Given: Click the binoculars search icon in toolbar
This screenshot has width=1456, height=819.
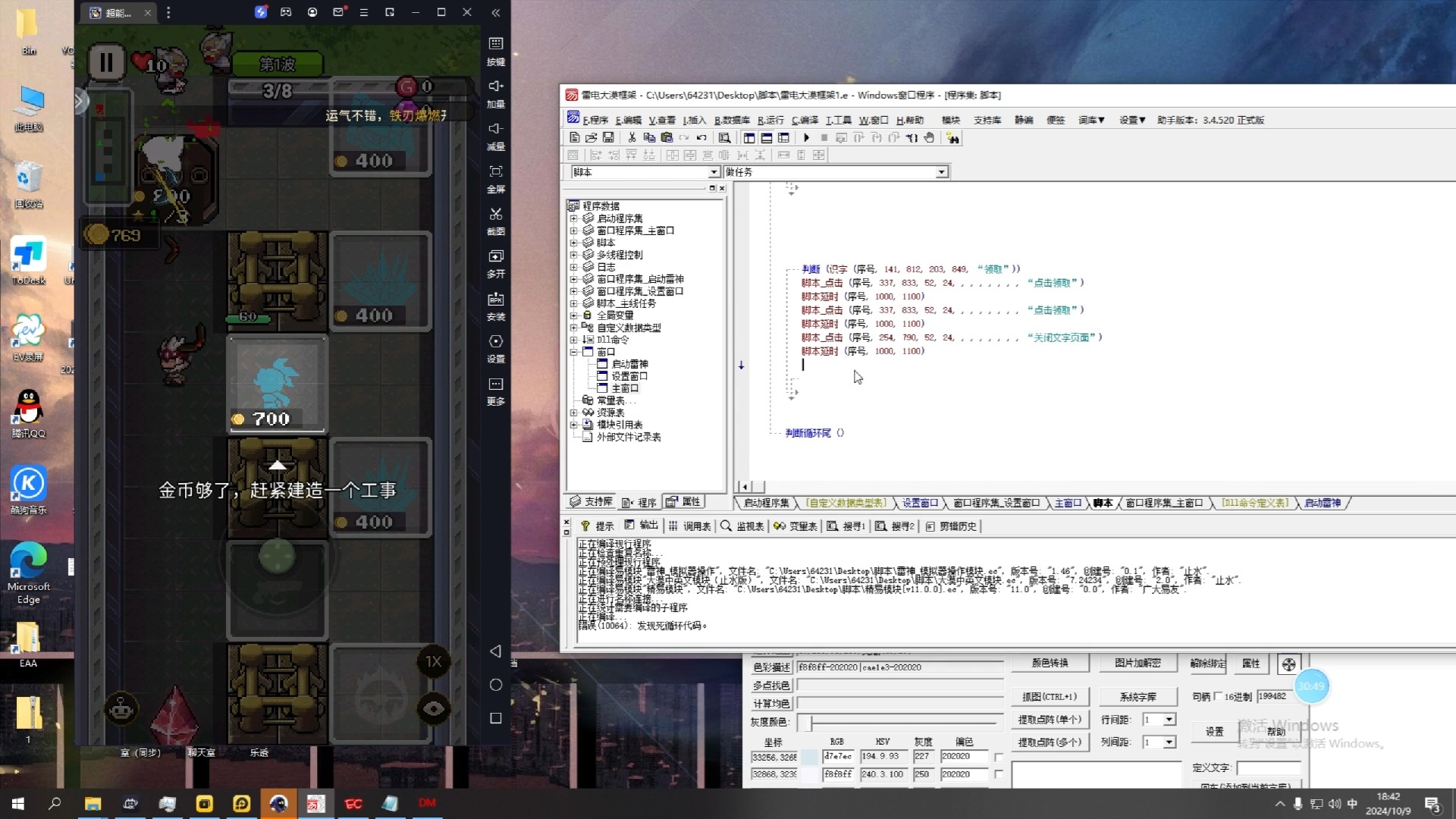Looking at the screenshot, I should (952, 137).
